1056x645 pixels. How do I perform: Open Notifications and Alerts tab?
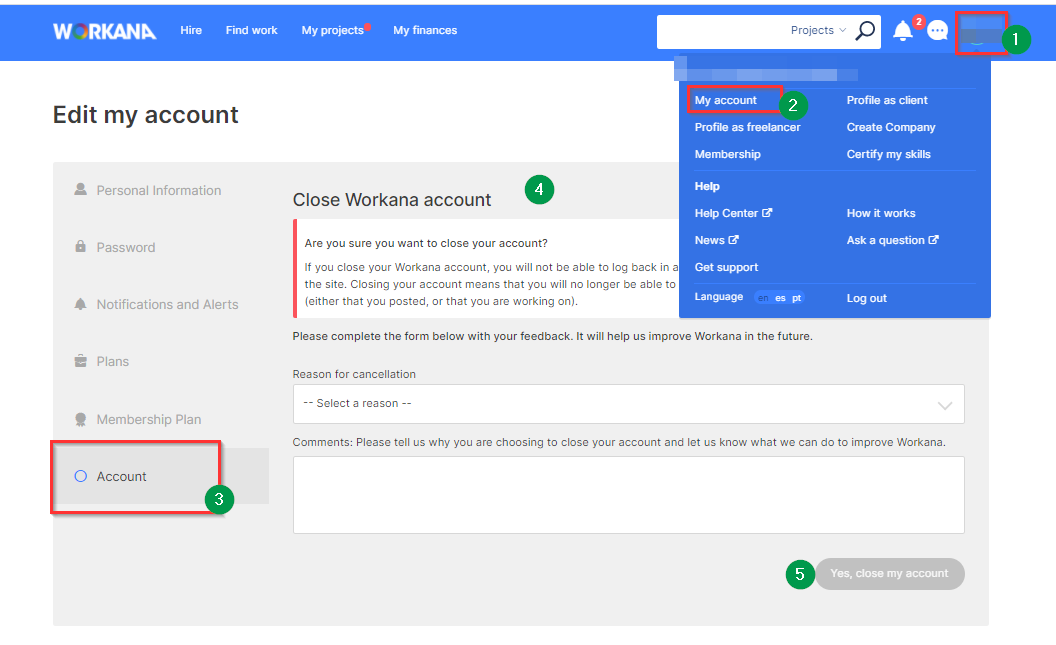click(x=168, y=304)
